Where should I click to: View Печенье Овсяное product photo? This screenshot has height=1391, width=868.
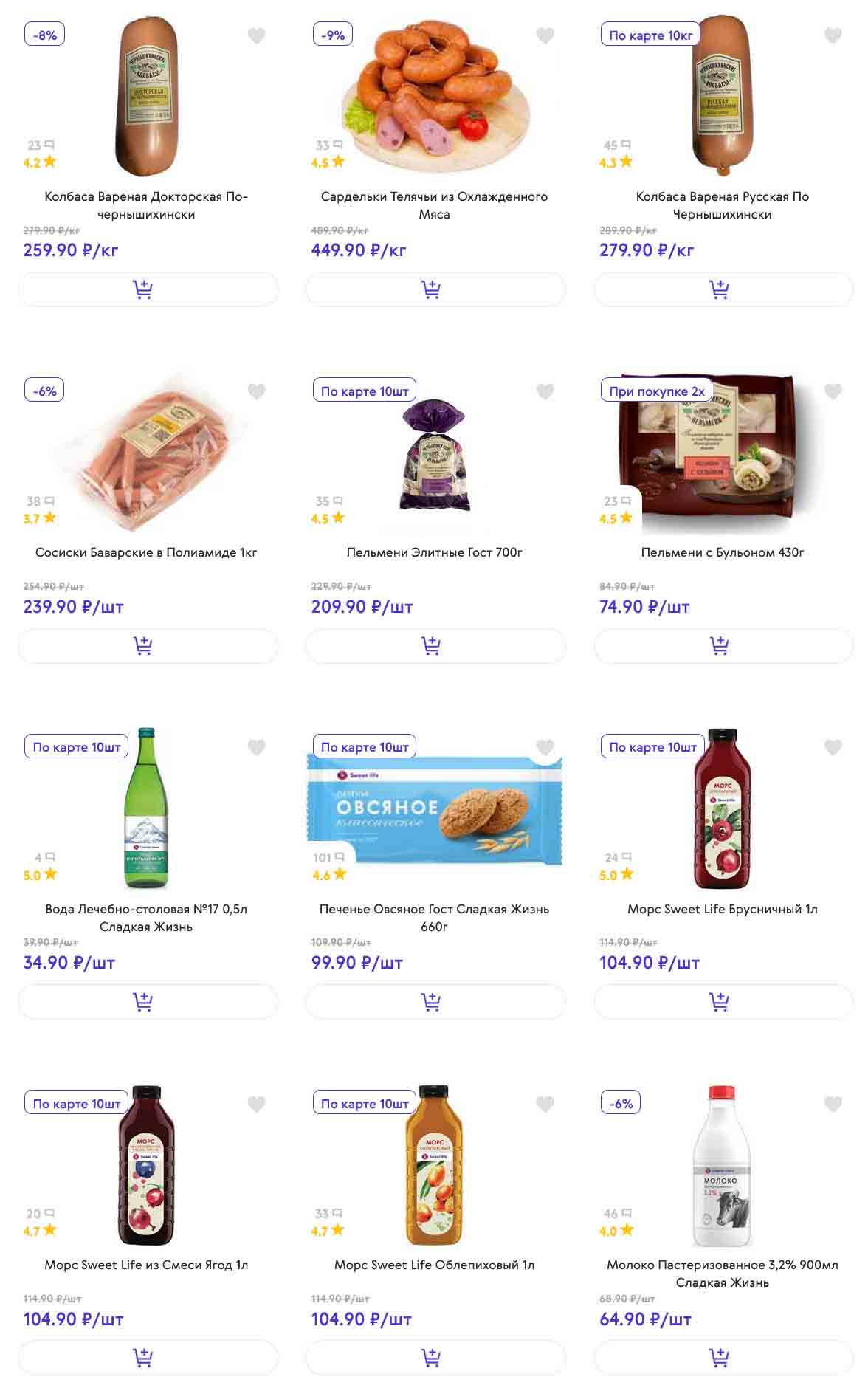[x=435, y=808]
